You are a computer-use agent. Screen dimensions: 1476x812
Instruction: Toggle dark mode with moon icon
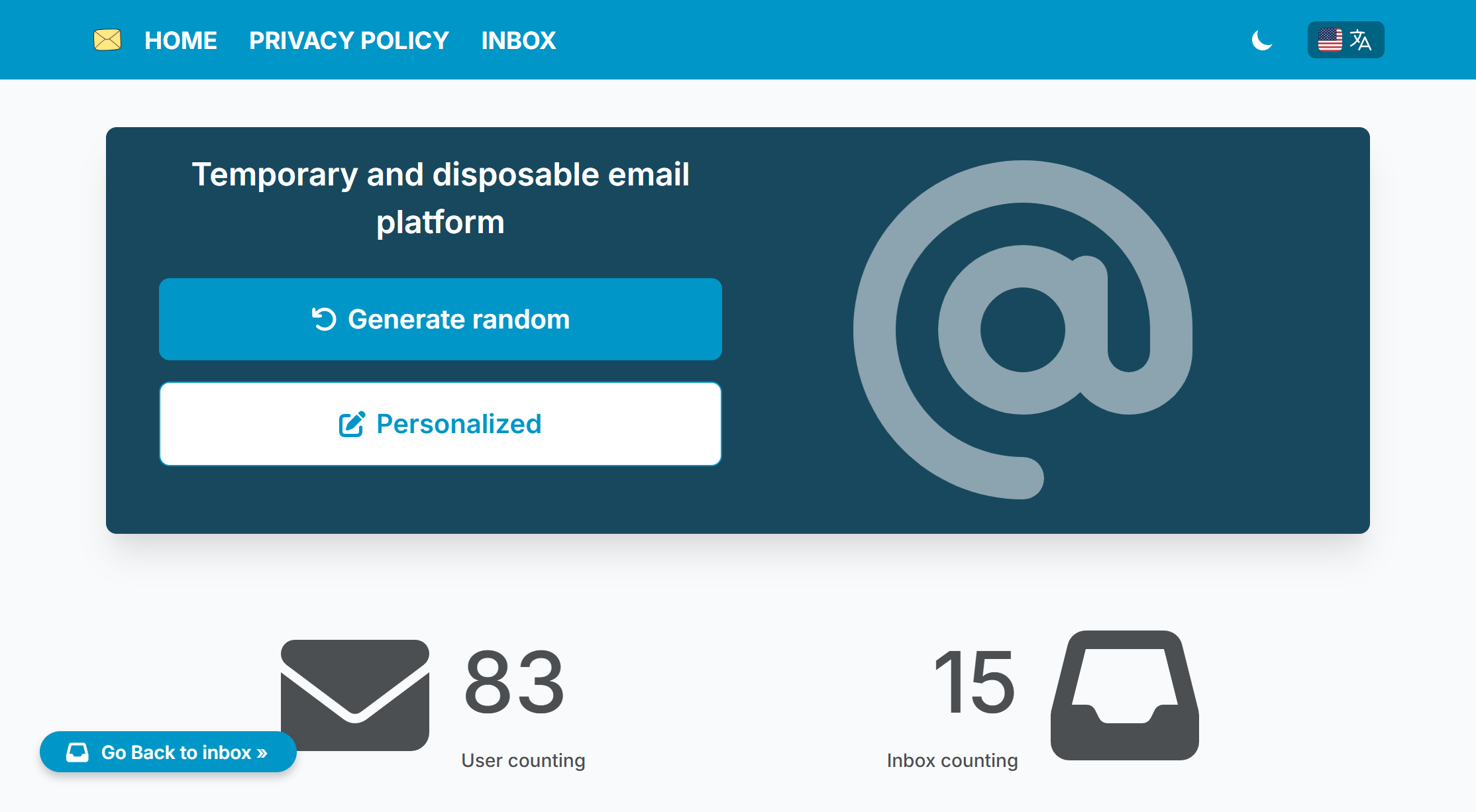pyautogui.click(x=1262, y=40)
